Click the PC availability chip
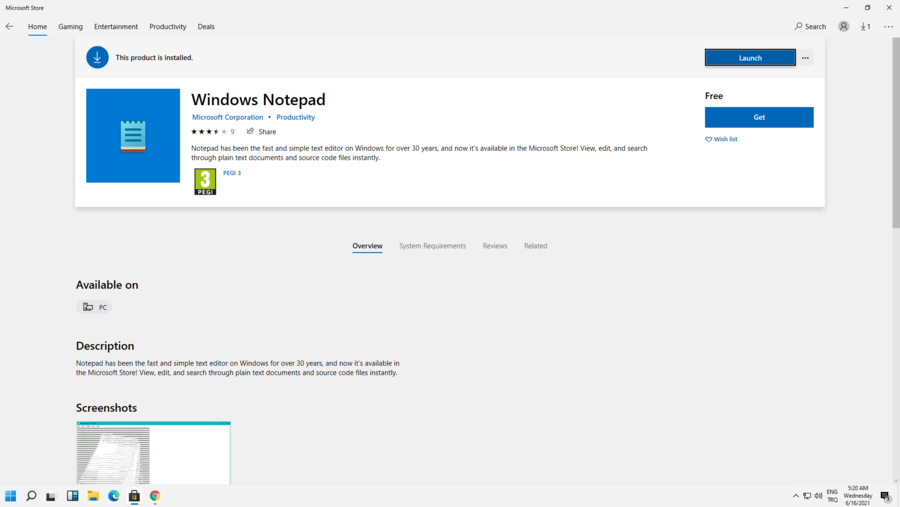This screenshot has height=507, width=900. tap(94, 307)
